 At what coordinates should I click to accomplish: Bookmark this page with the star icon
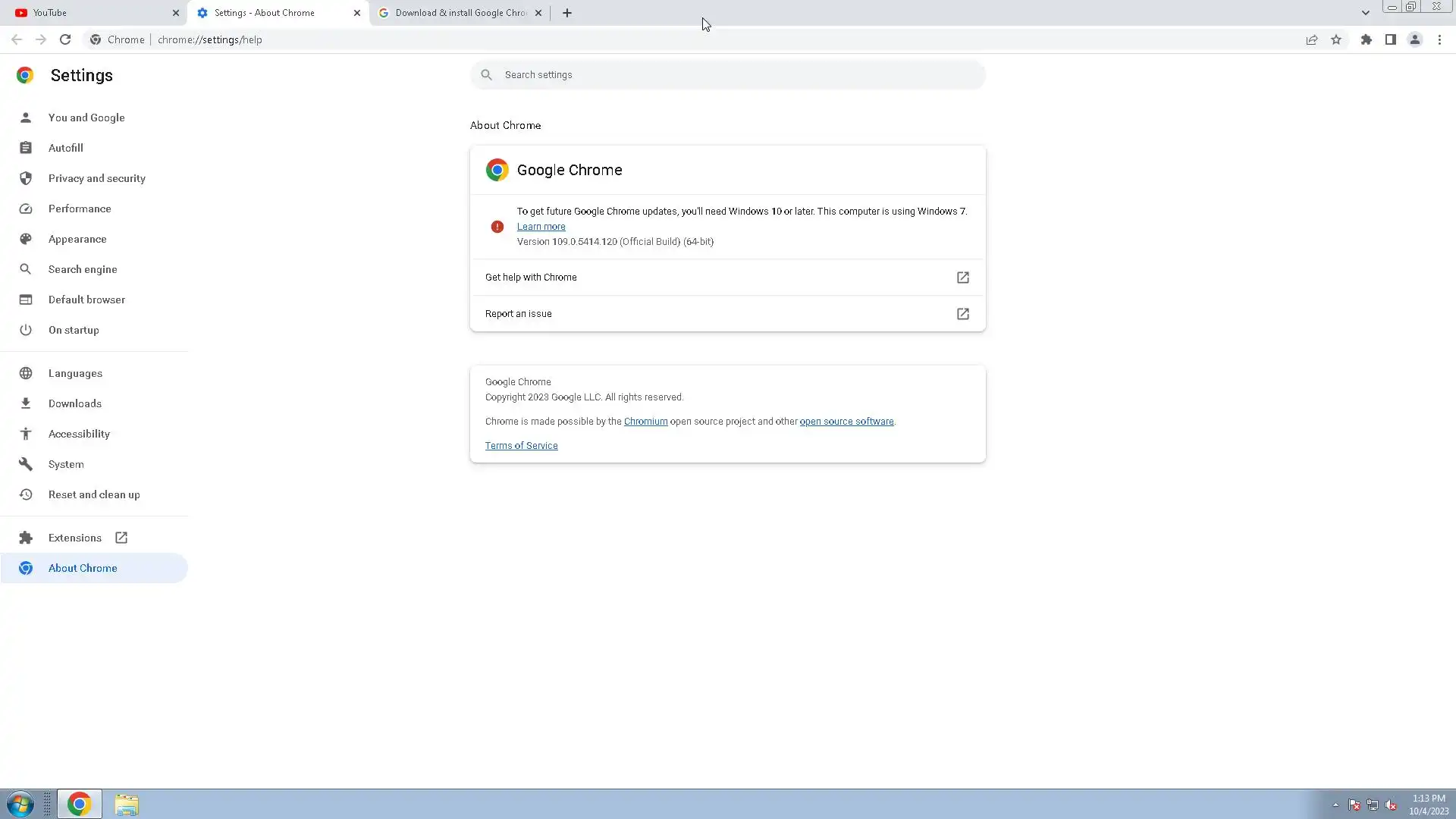pyautogui.click(x=1336, y=39)
